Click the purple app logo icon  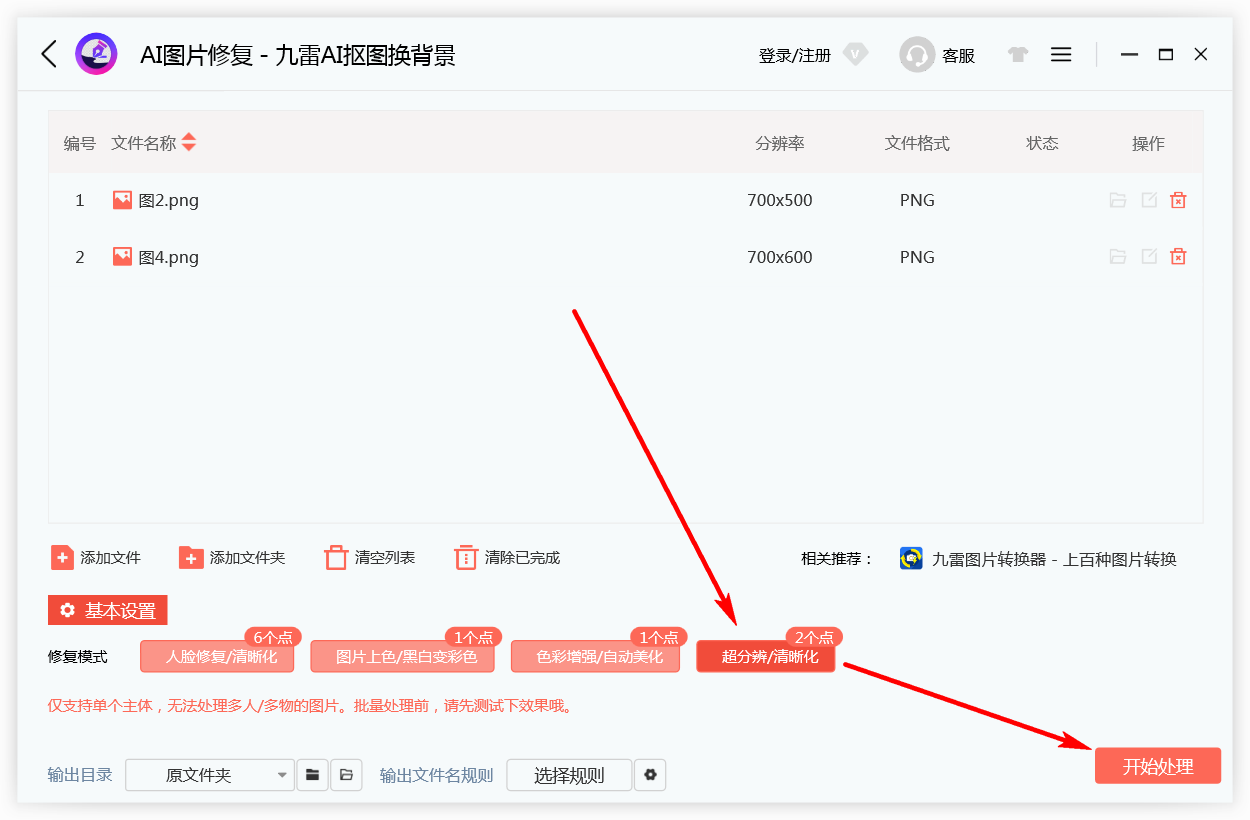[96, 54]
